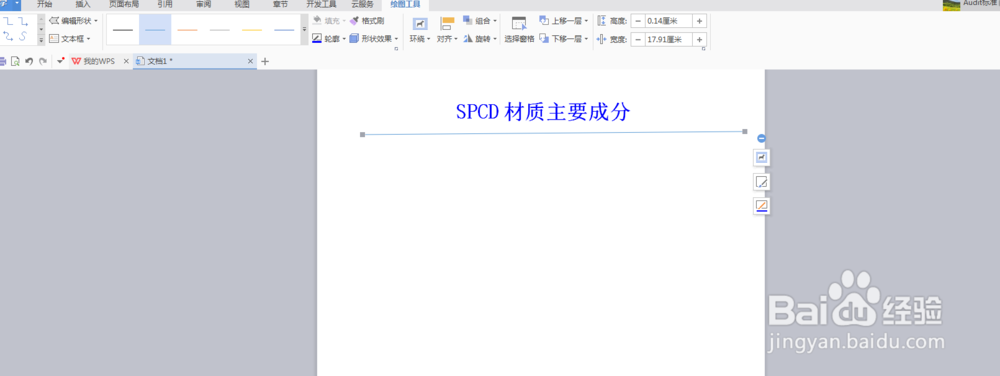Open floating shape style icon
The image size is (1000, 376).
(x=761, y=182)
